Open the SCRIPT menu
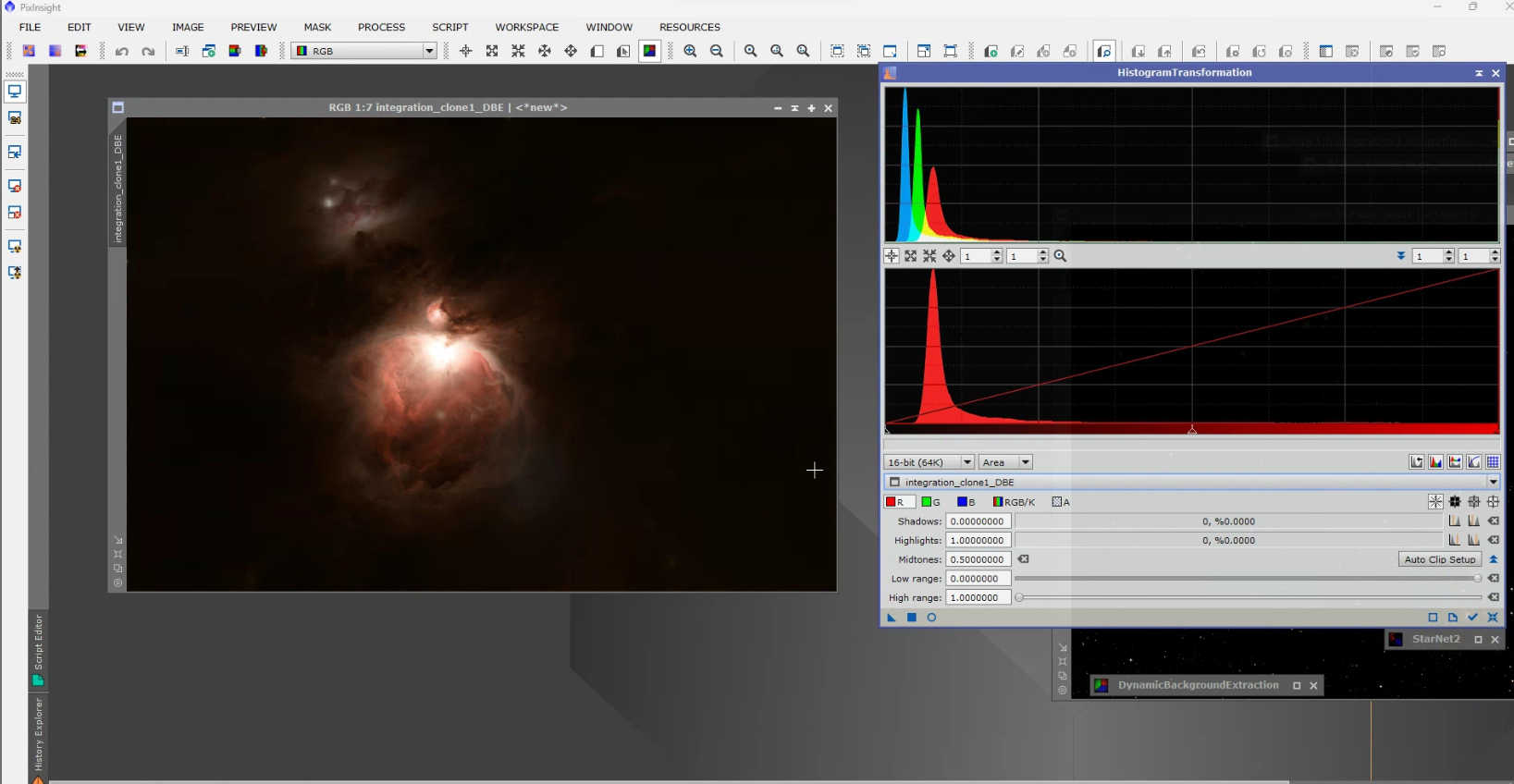The width and height of the screenshot is (1514, 784). pyautogui.click(x=449, y=27)
